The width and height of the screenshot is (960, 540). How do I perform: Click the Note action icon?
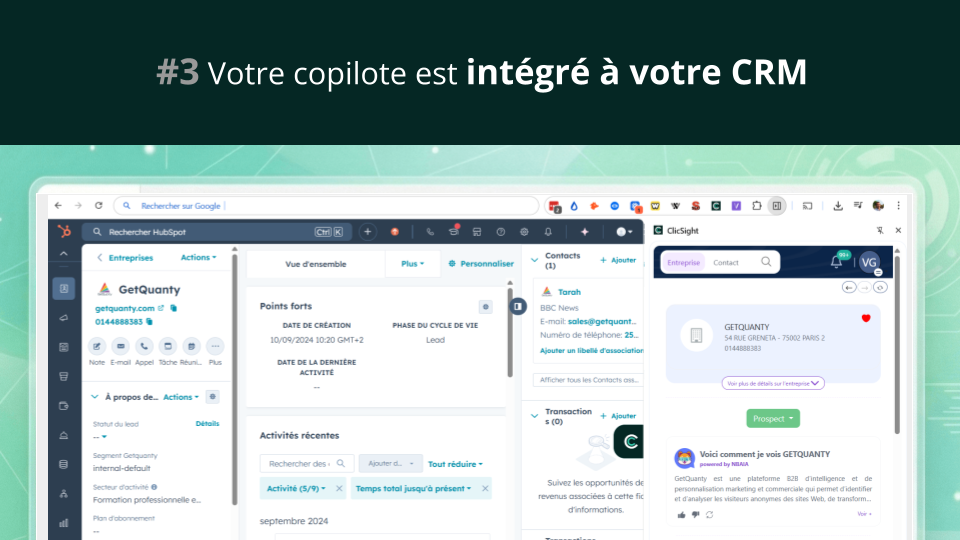click(x=97, y=347)
